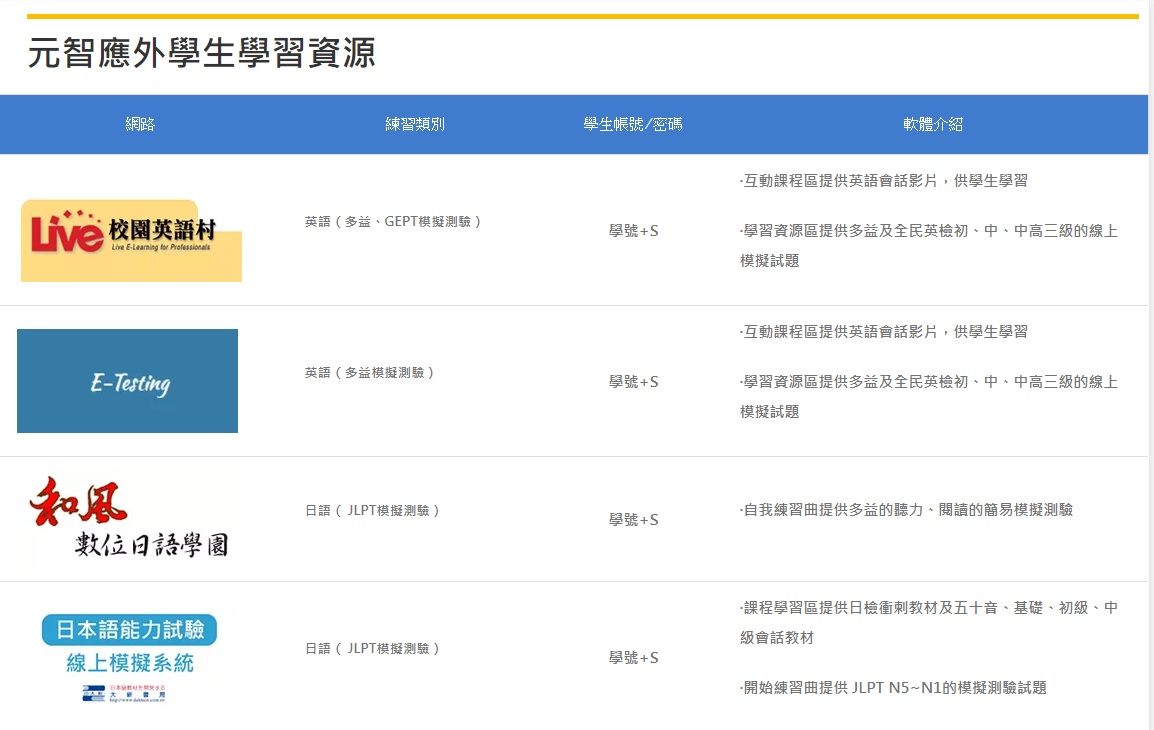
Task: Click the 軟體介紹 column header
Action: point(932,125)
